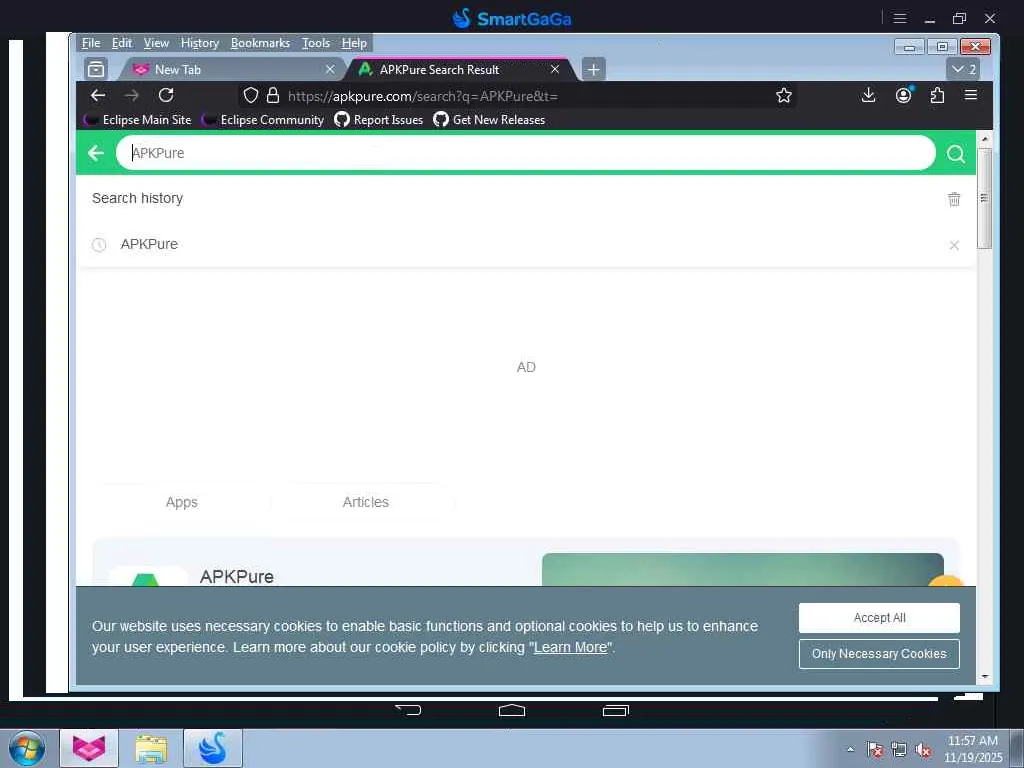The width and height of the screenshot is (1024, 768).
Task: Choose Only Necessary Cookies
Action: 879,654
